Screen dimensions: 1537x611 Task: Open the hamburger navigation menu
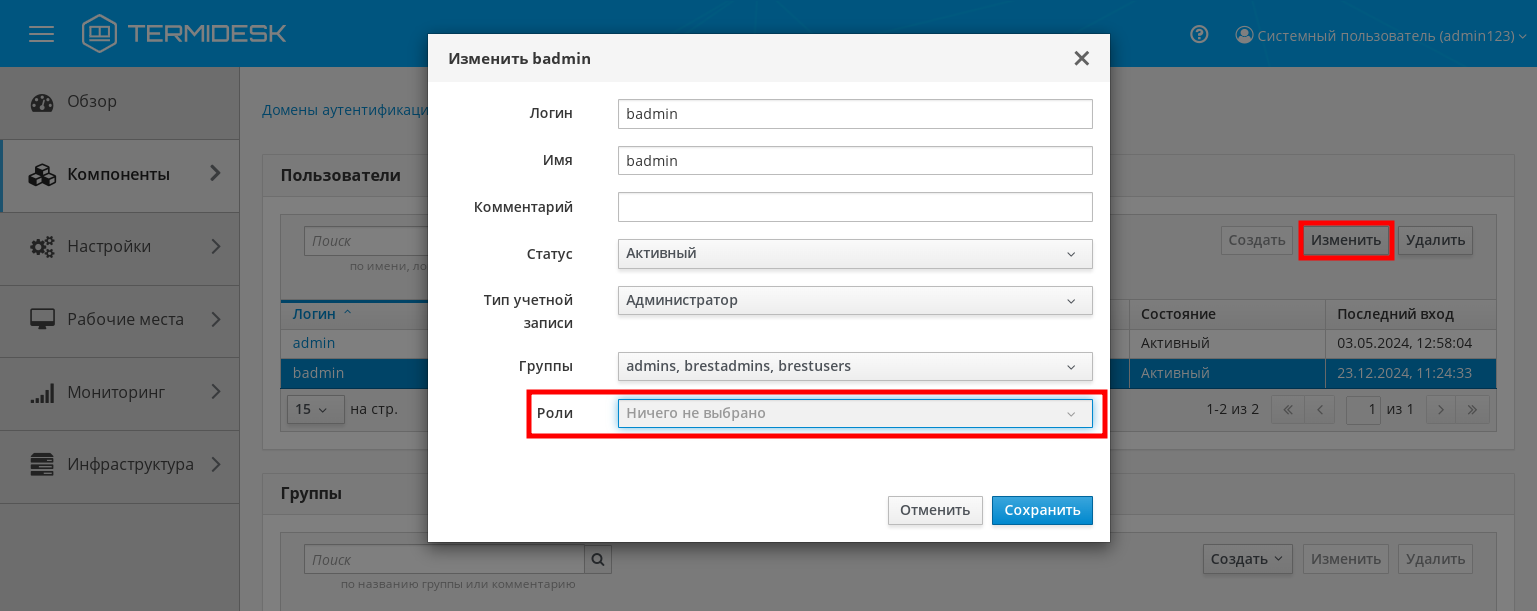click(41, 34)
